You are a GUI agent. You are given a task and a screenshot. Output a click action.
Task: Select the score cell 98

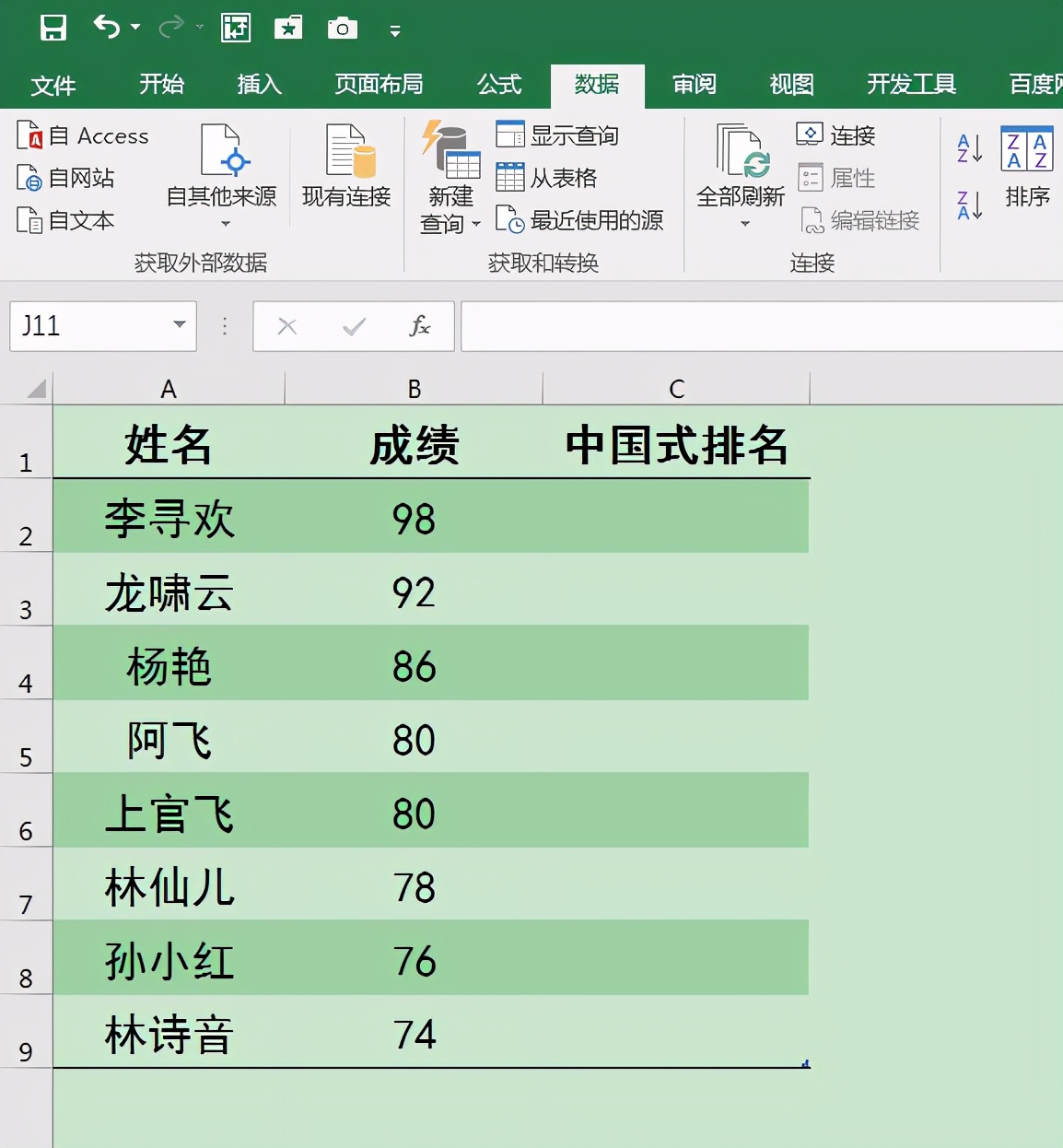click(415, 517)
